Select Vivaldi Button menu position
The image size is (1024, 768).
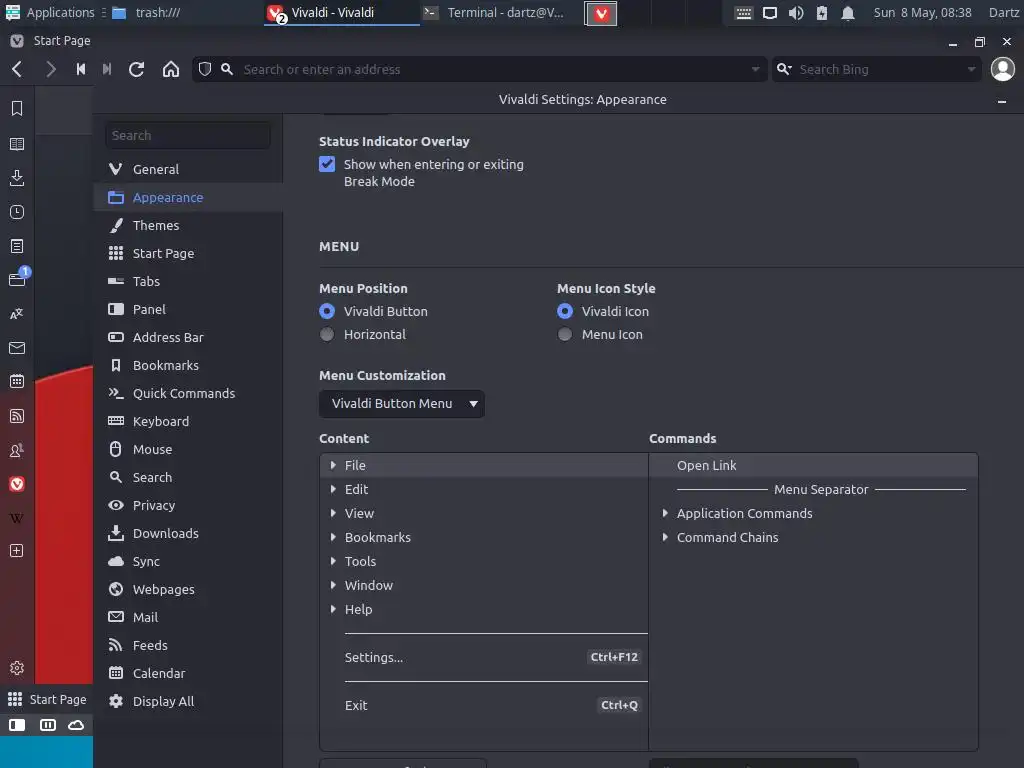click(327, 312)
